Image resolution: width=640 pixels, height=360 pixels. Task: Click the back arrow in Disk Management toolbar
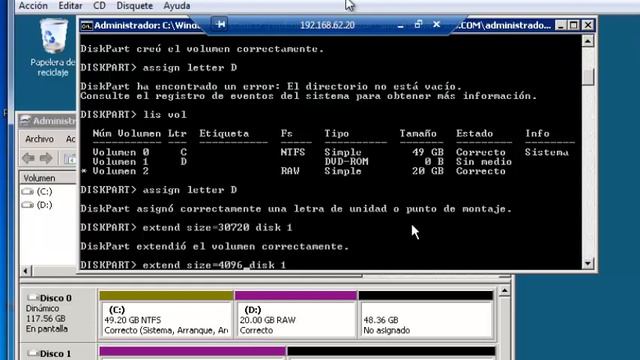click(29, 158)
